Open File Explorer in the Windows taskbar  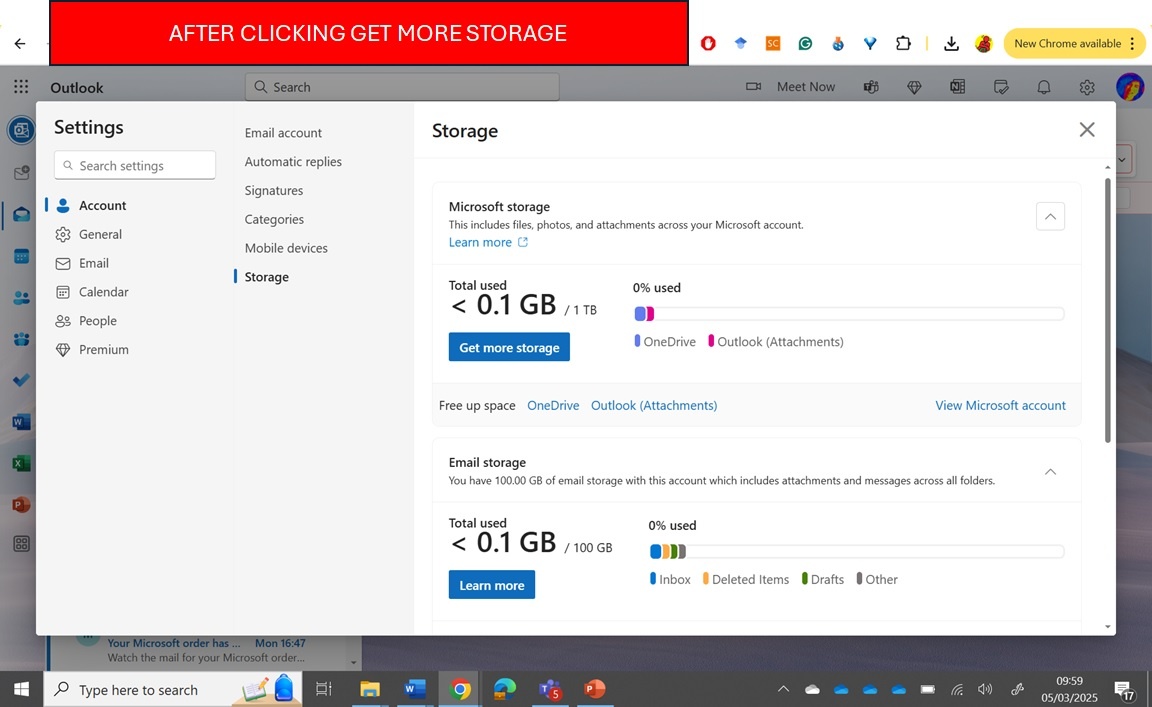point(370,689)
